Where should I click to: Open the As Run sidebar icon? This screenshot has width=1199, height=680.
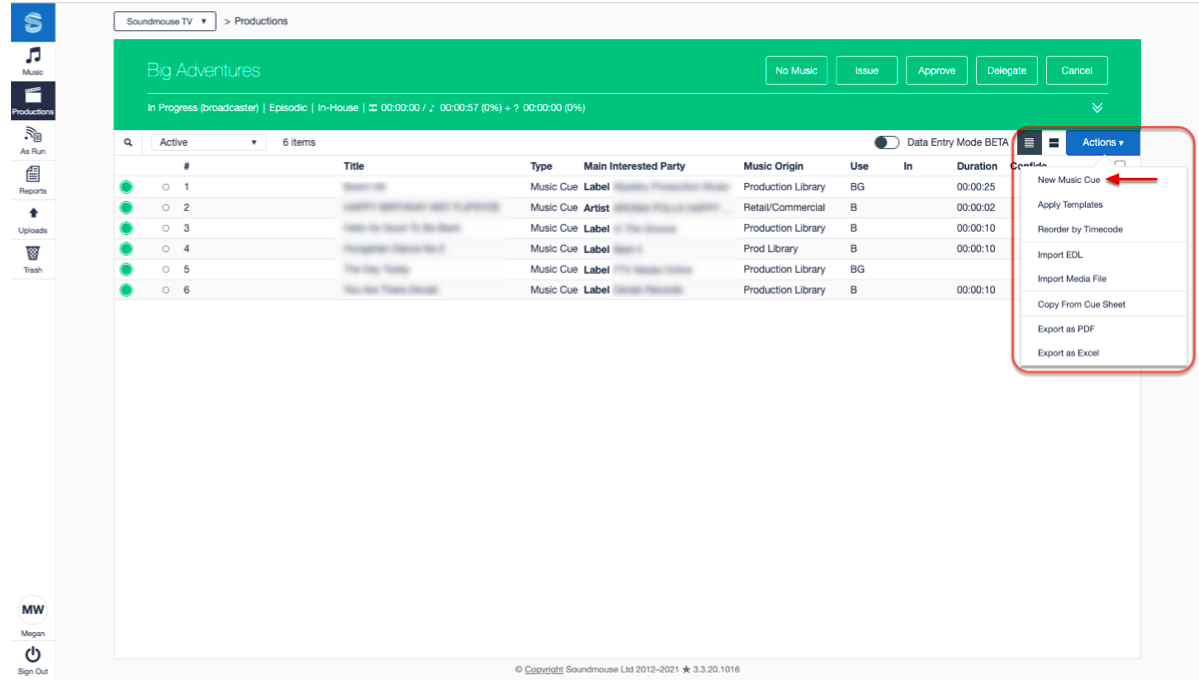33,140
